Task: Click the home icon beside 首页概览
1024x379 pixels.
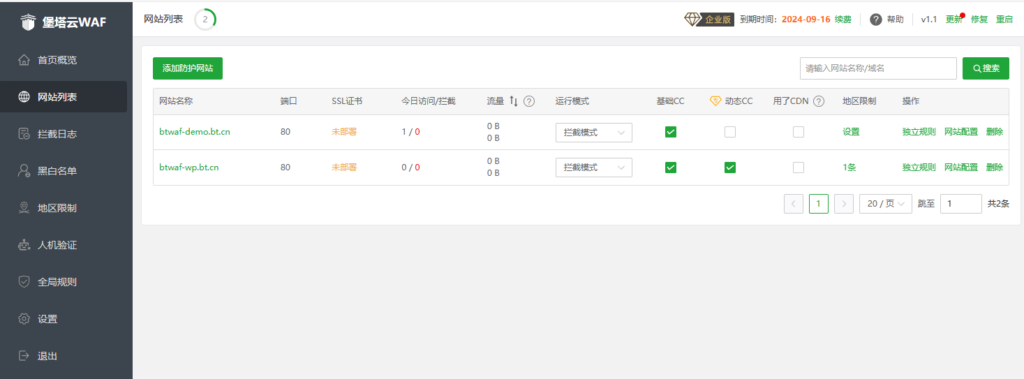Action: click(x=24, y=60)
